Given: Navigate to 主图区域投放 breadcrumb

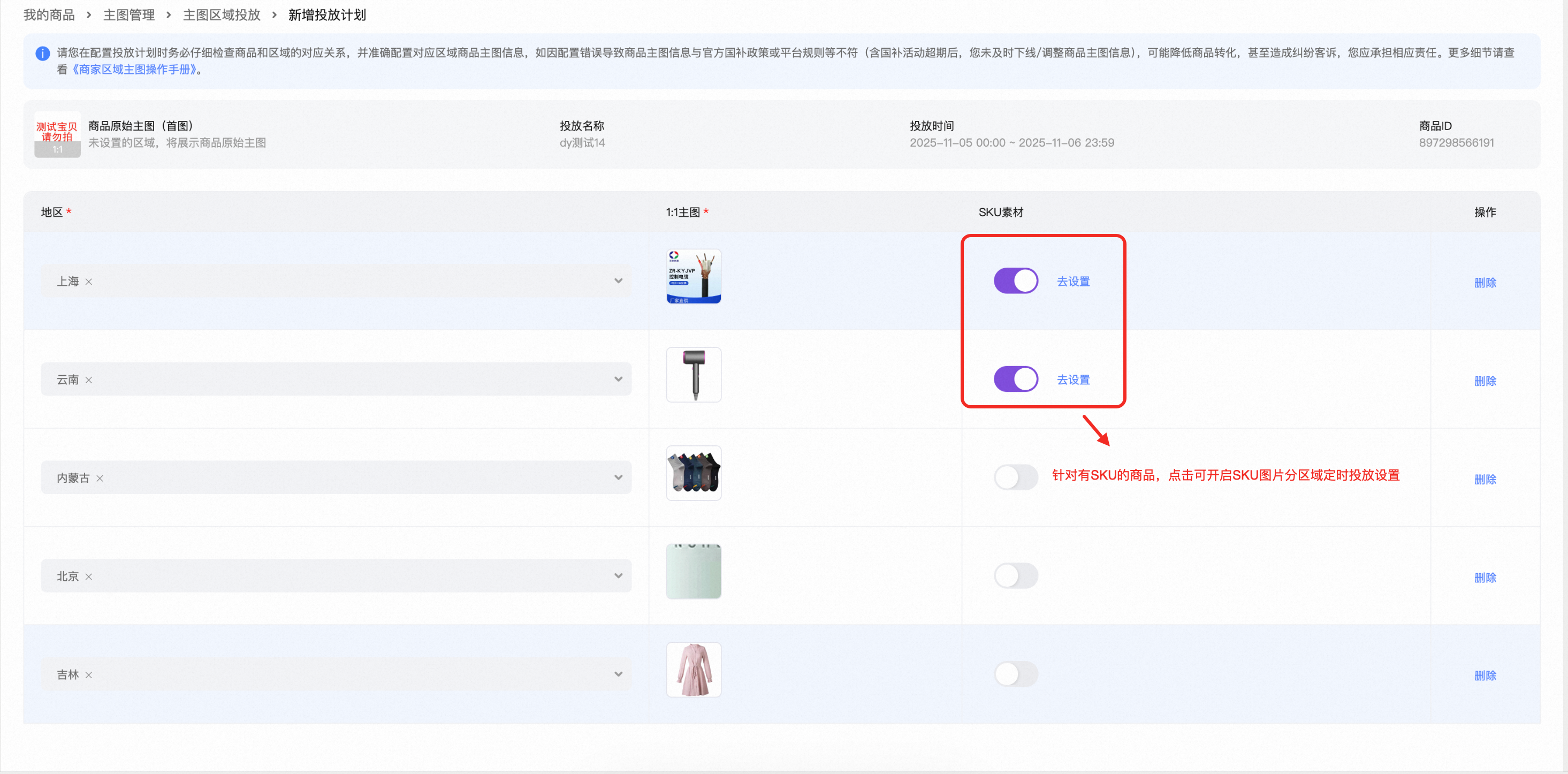Looking at the screenshot, I should coord(222,14).
